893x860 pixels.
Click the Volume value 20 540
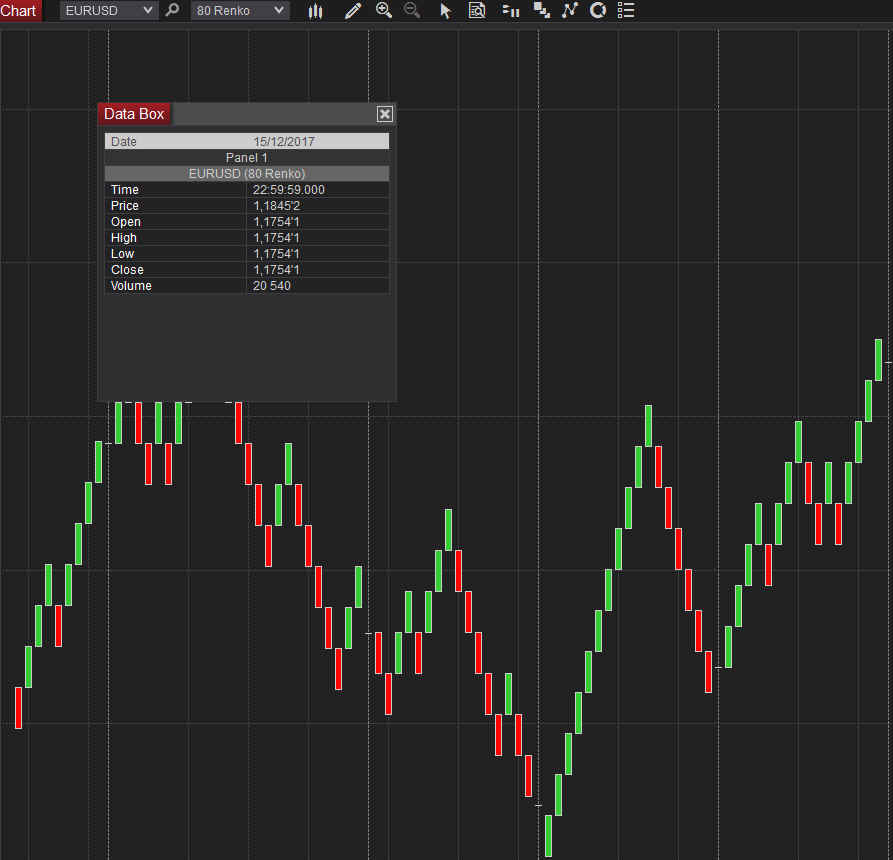pyautogui.click(x=272, y=285)
